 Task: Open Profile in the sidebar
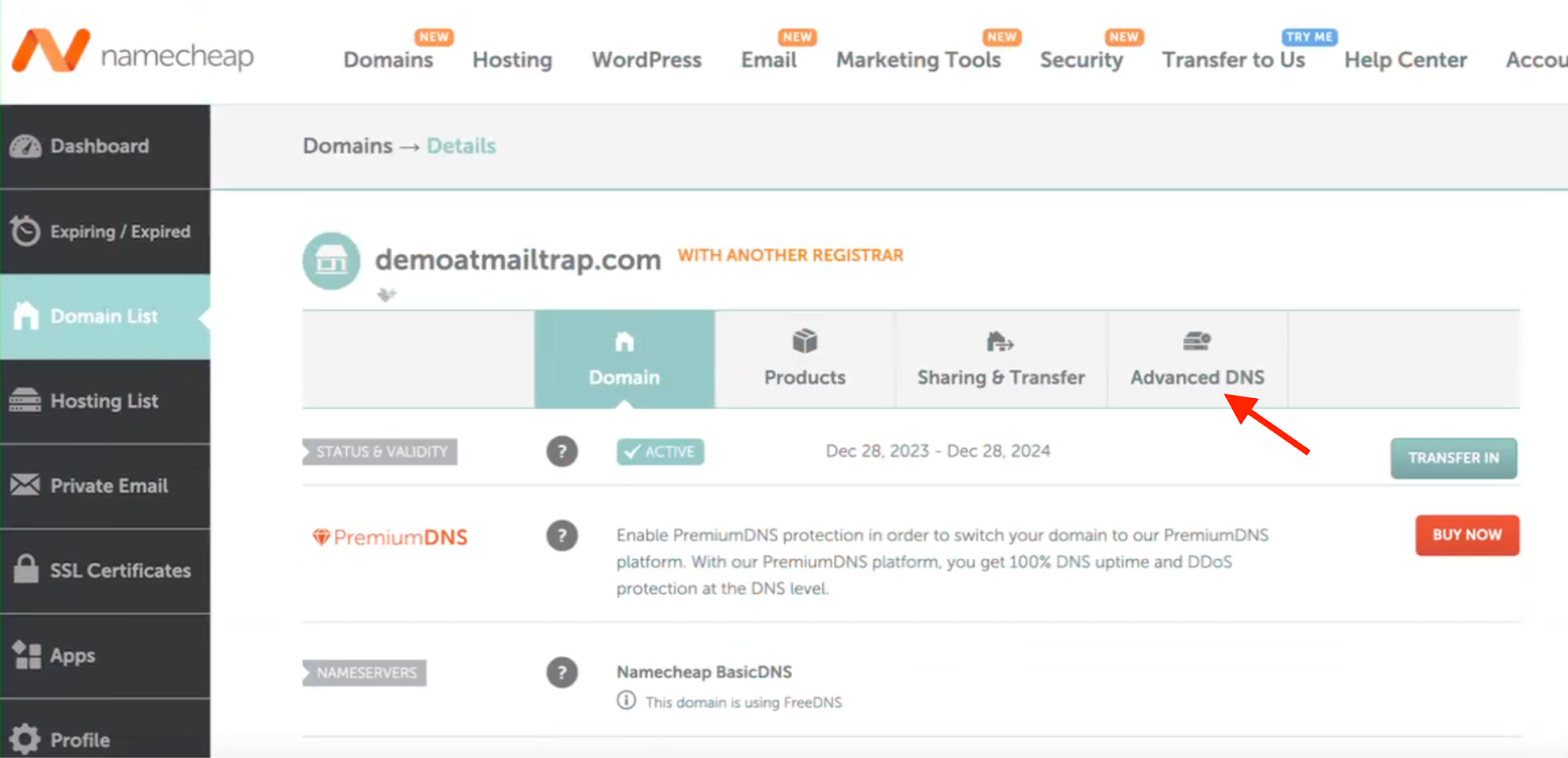coord(105,729)
